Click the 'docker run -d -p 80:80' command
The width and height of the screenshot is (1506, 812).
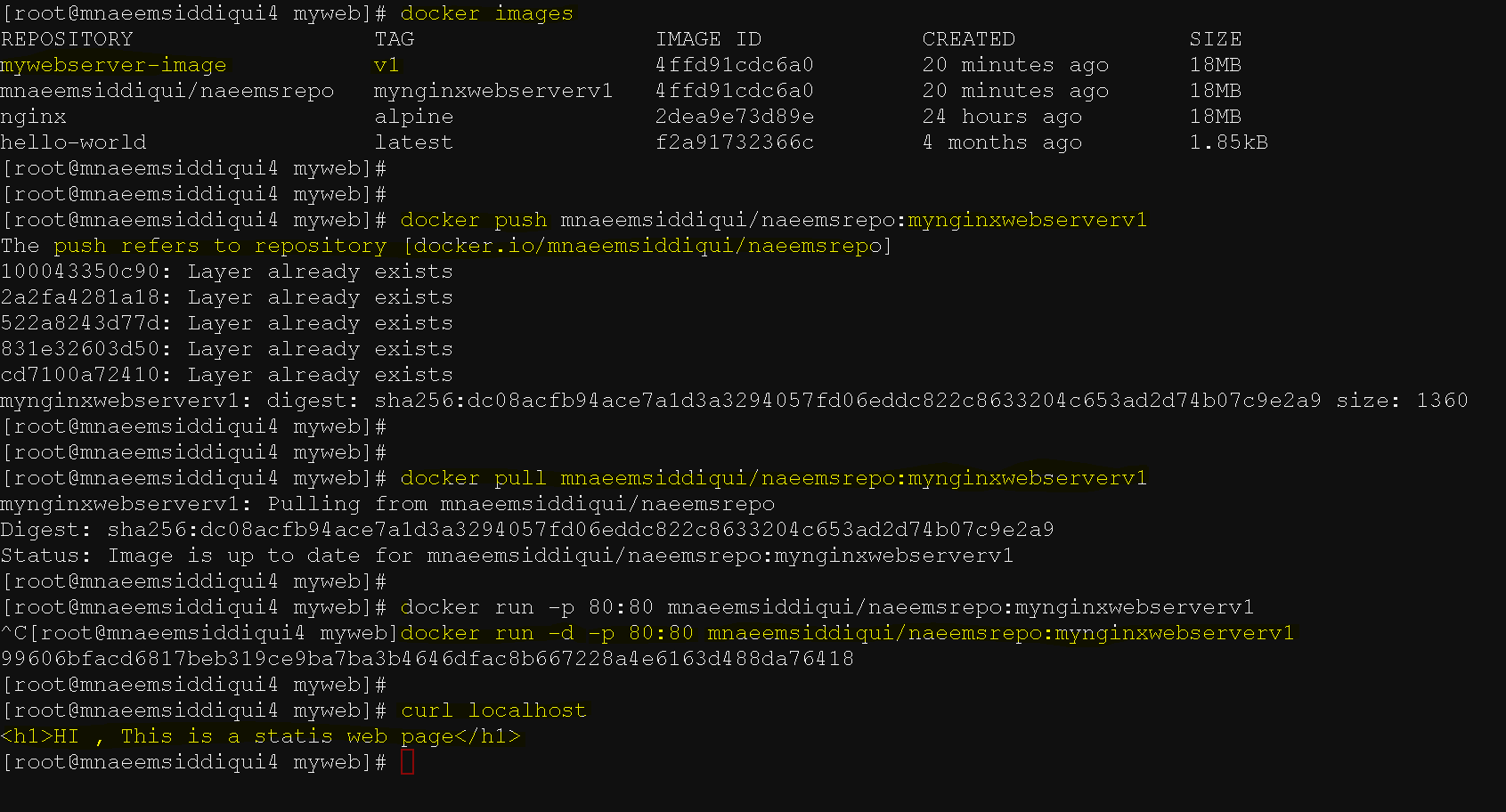click(847, 633)
